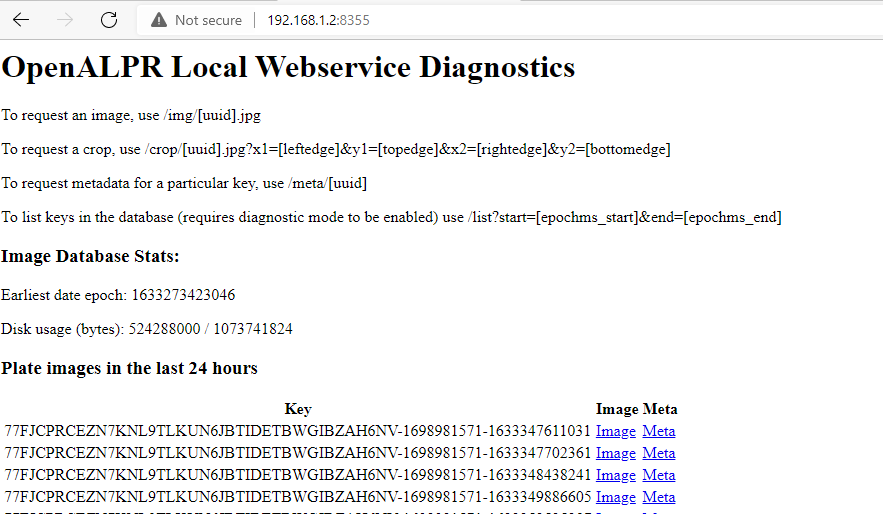
Task: Open Image link for key ending 1633348438241
Action: pos(616,475)
